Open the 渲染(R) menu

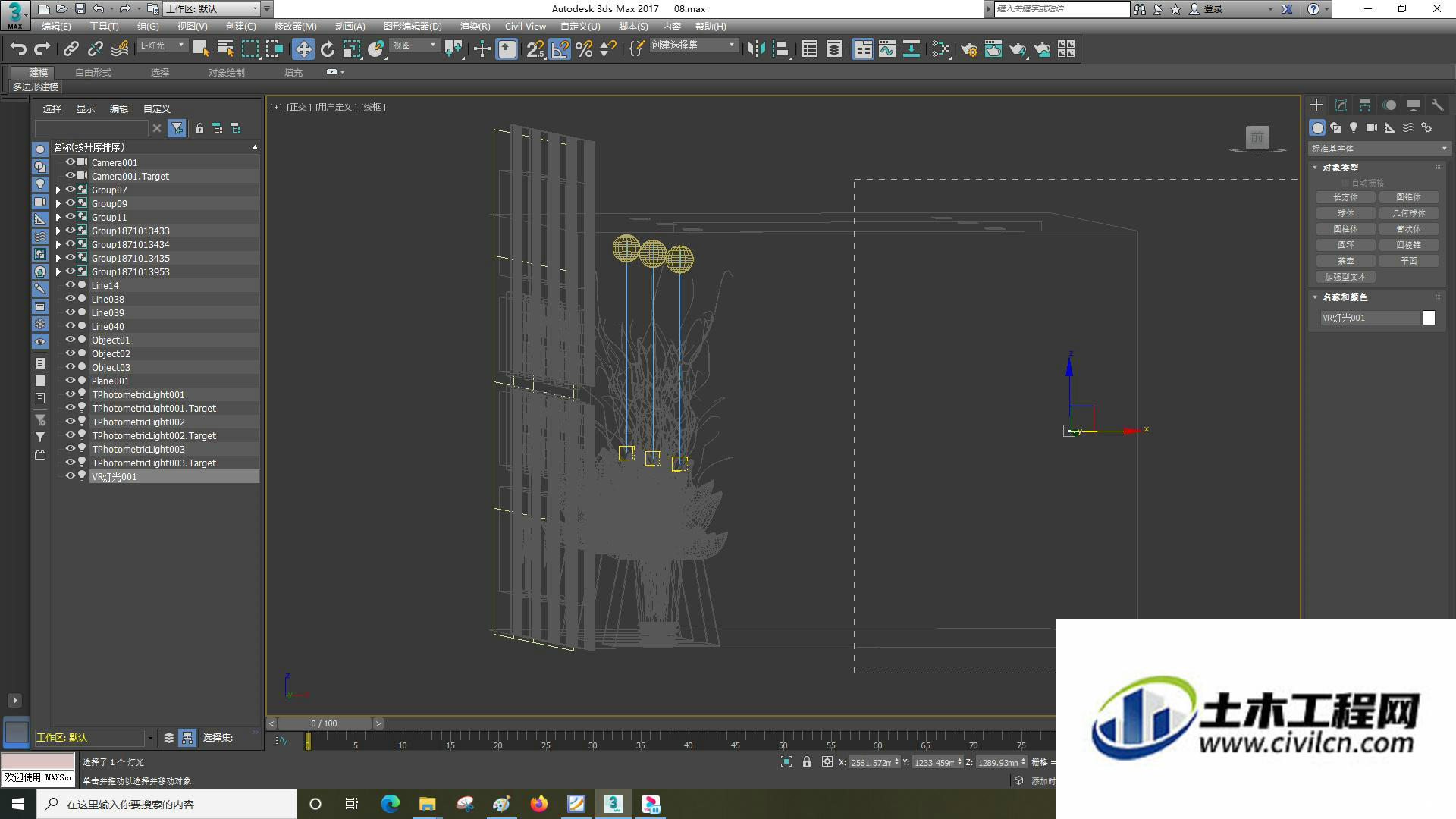click(x=475, y=27)
